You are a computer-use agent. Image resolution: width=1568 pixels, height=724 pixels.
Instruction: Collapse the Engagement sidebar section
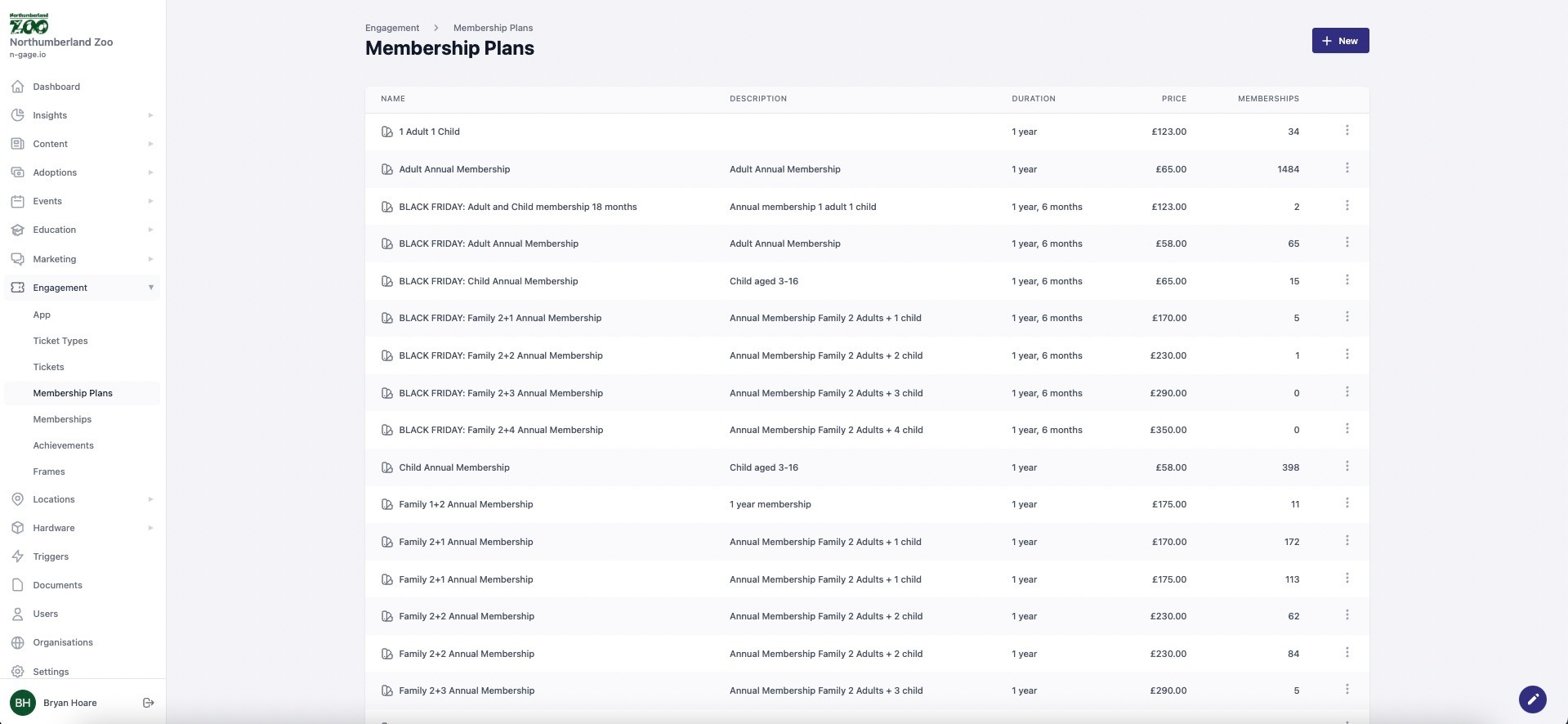click(x=150, y=288)
